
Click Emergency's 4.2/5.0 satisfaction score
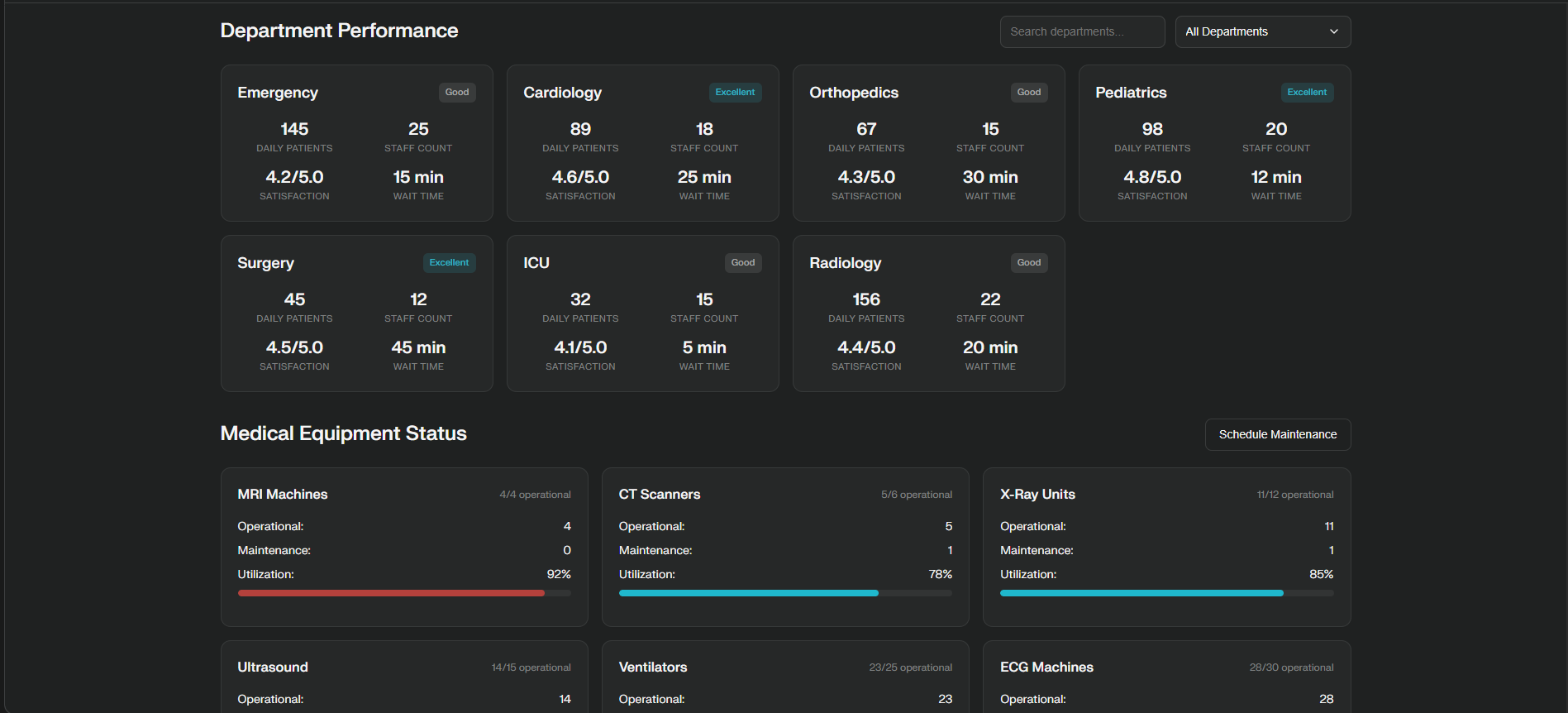(294, 177)
